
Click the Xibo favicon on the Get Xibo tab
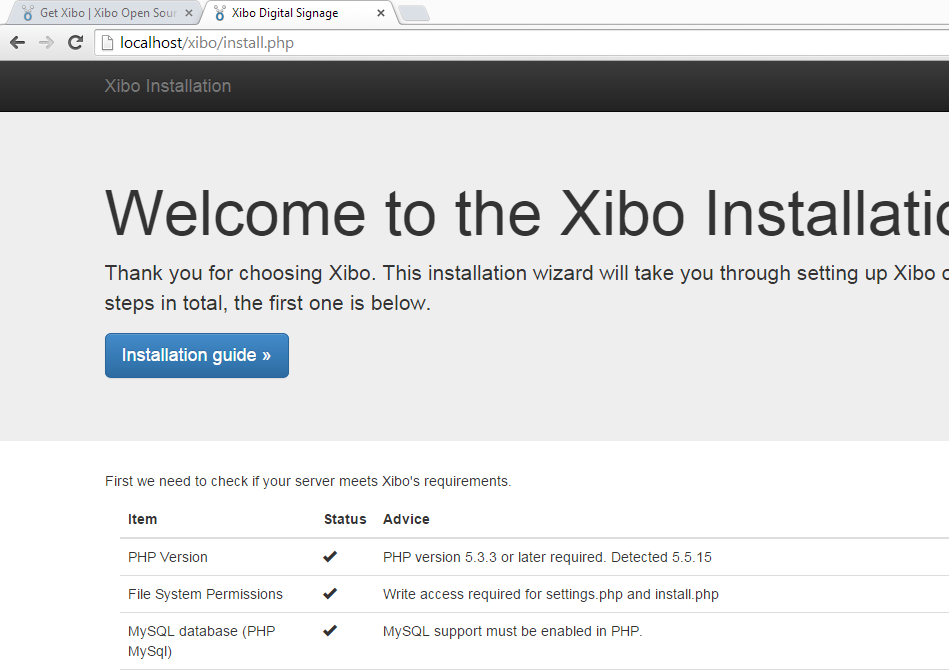pos(28,12)
